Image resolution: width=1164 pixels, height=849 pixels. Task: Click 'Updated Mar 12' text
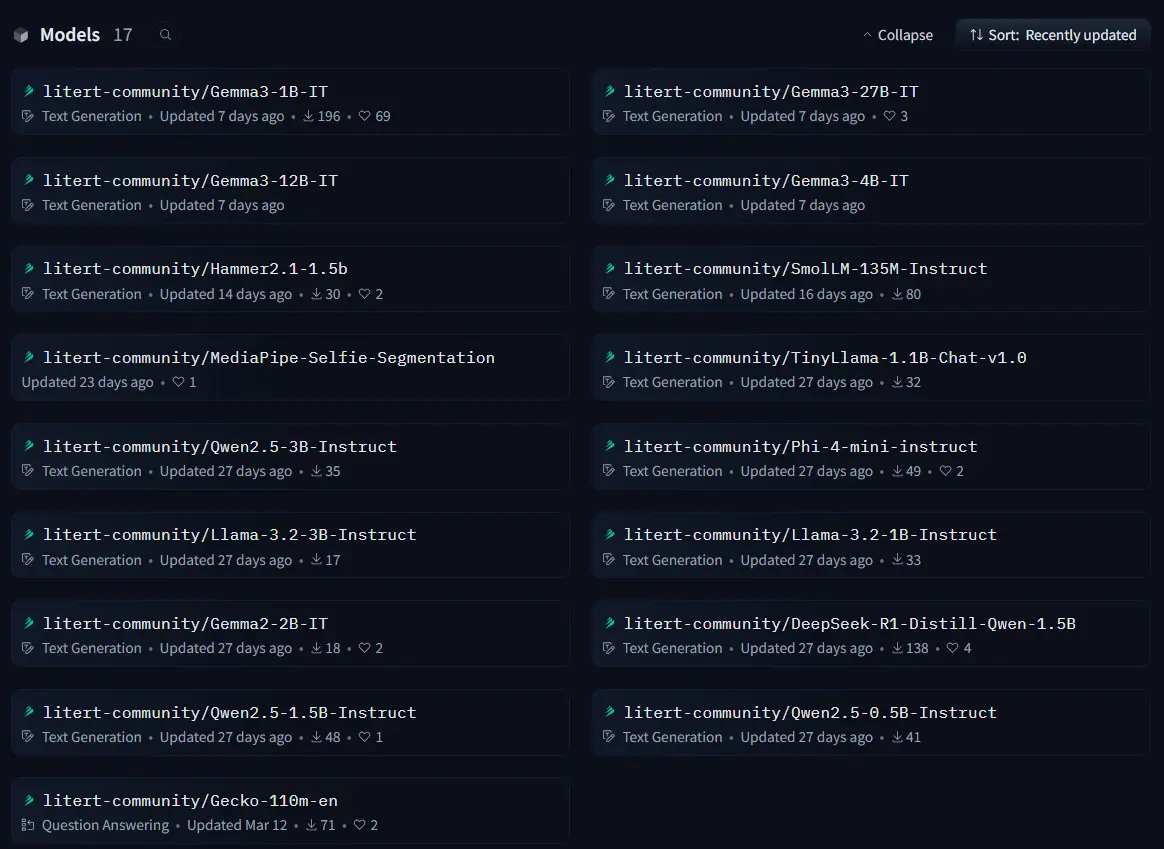coord(237,825)
